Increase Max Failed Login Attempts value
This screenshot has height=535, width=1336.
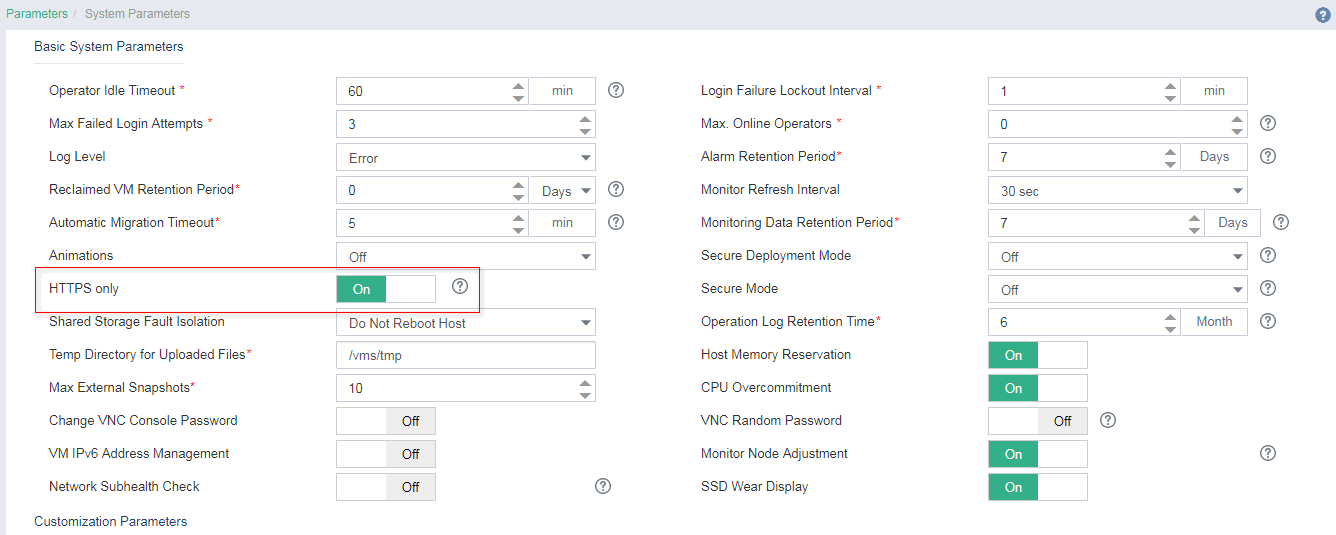[x=585, y=118]
